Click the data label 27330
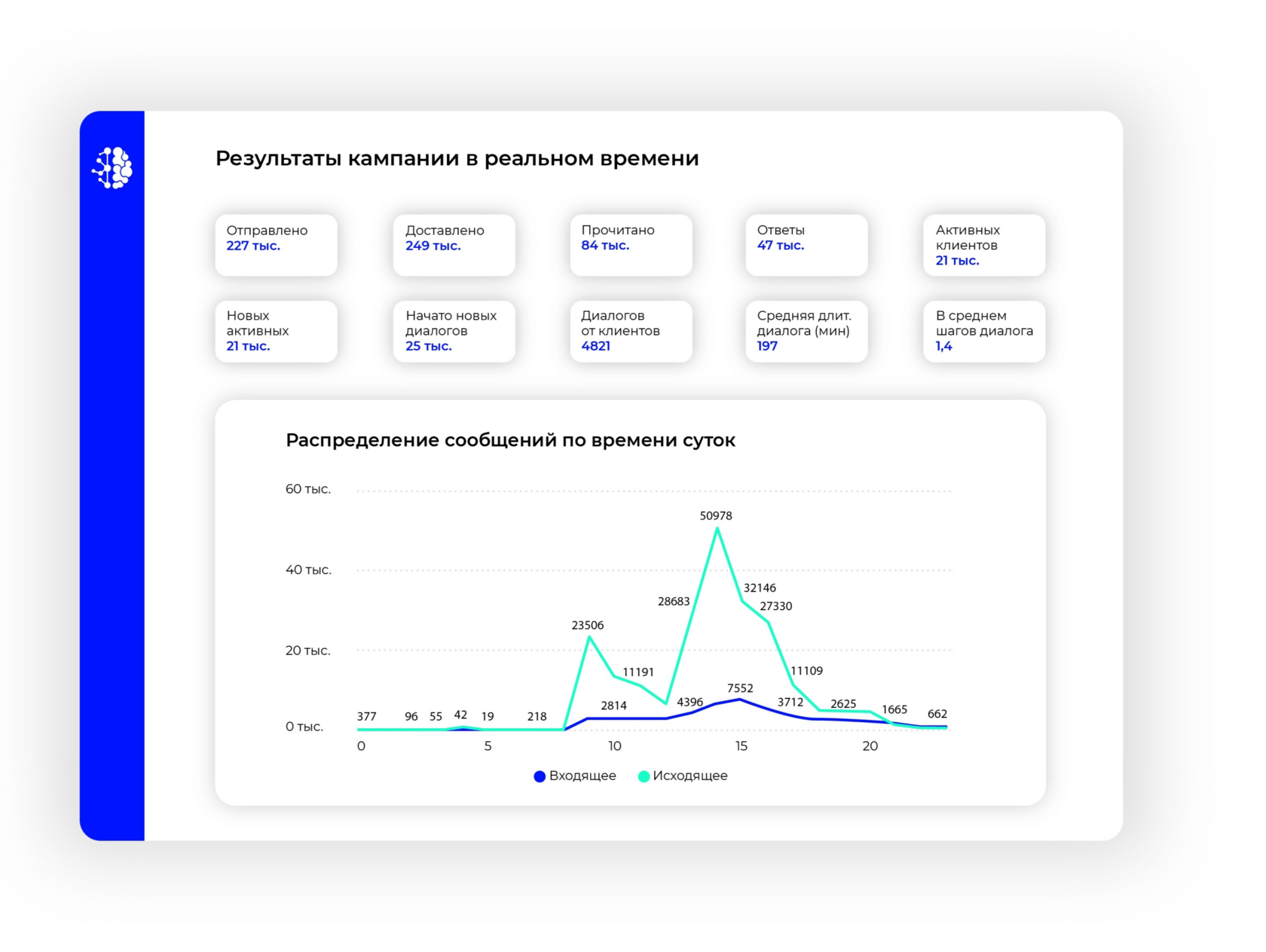The height and width of the screenshot is (952, 1266). click(776, 606)
